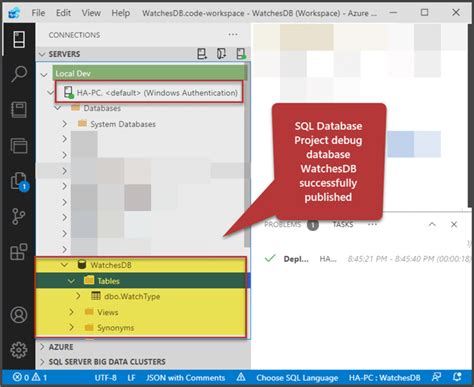Viewport: 474px width, 387px height.
Task: Open the Accounts icon
Action: 19,315
